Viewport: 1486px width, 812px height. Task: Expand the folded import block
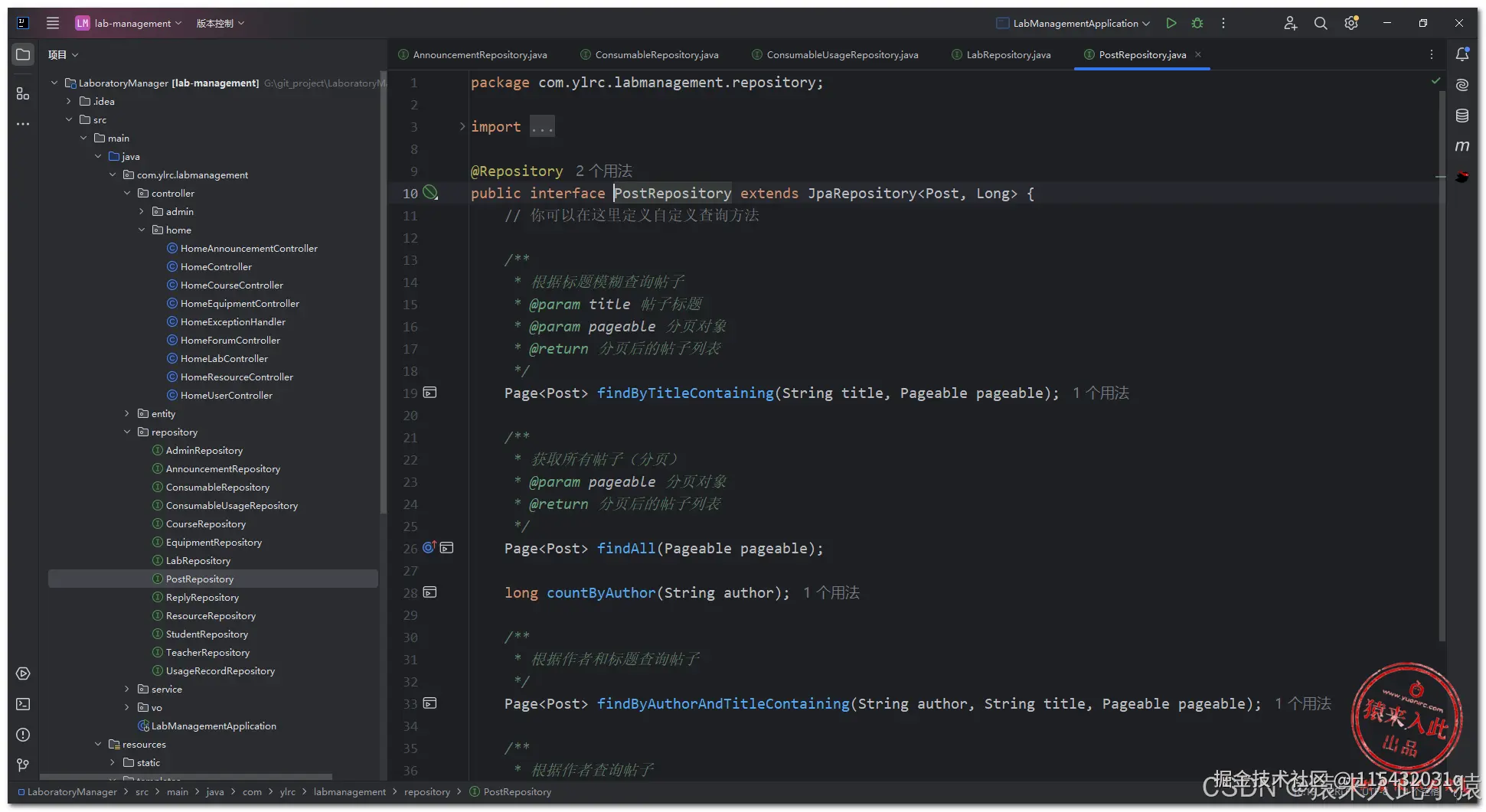click(x=462, y=127)
